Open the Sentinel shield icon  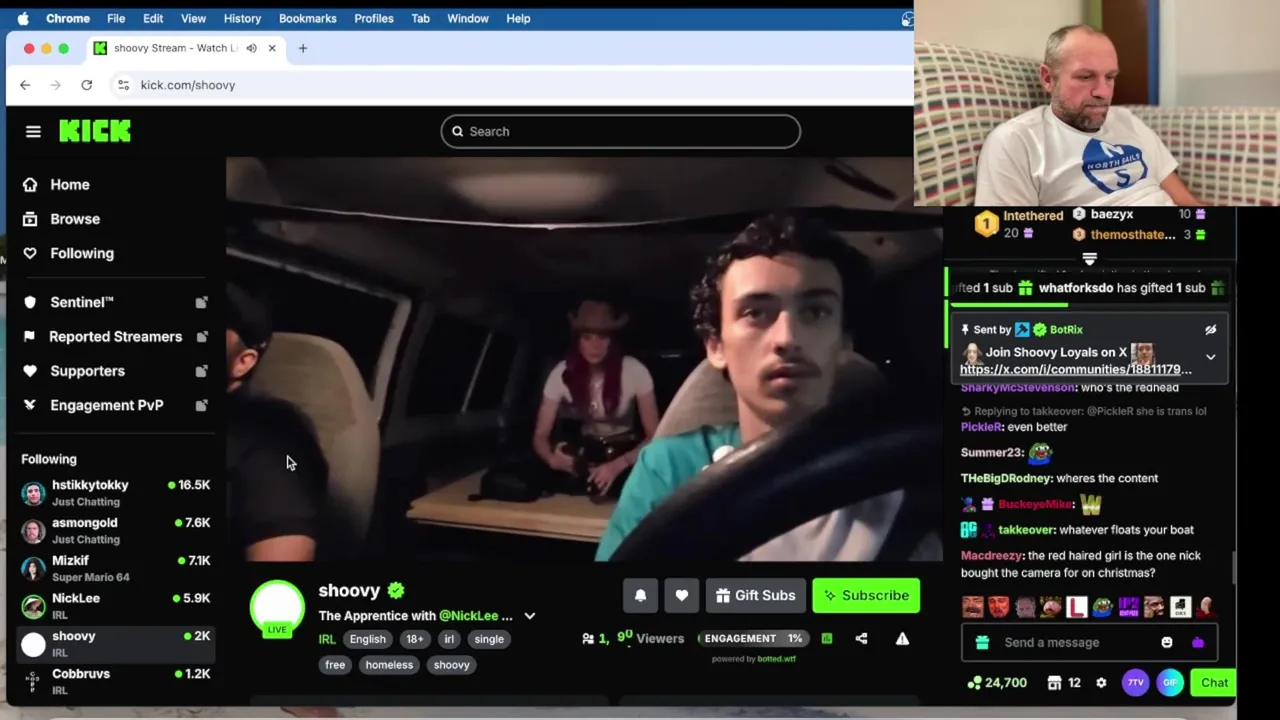point(30,302)
